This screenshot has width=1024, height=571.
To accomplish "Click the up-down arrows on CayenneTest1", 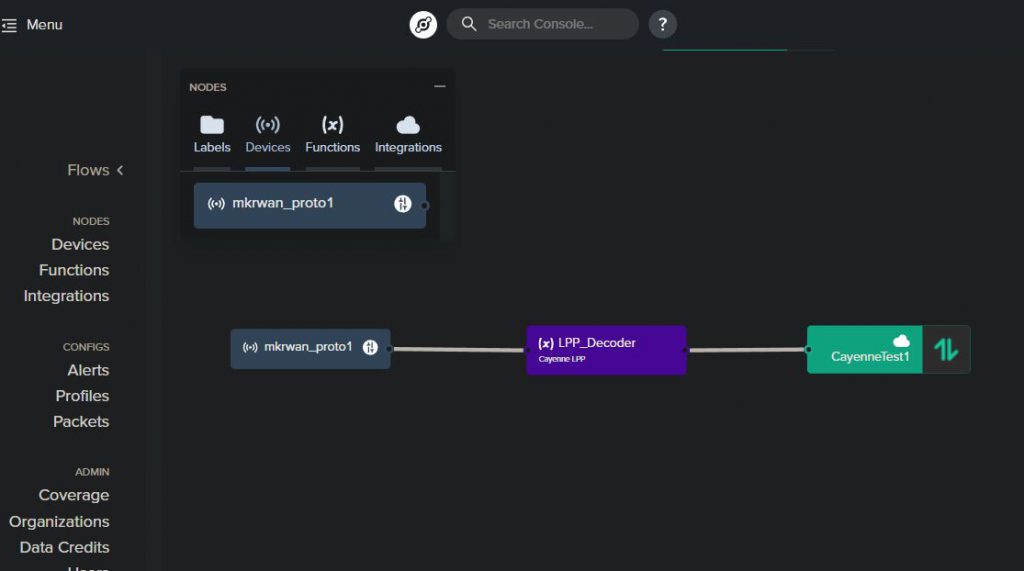I will click(x=946, y=350).
